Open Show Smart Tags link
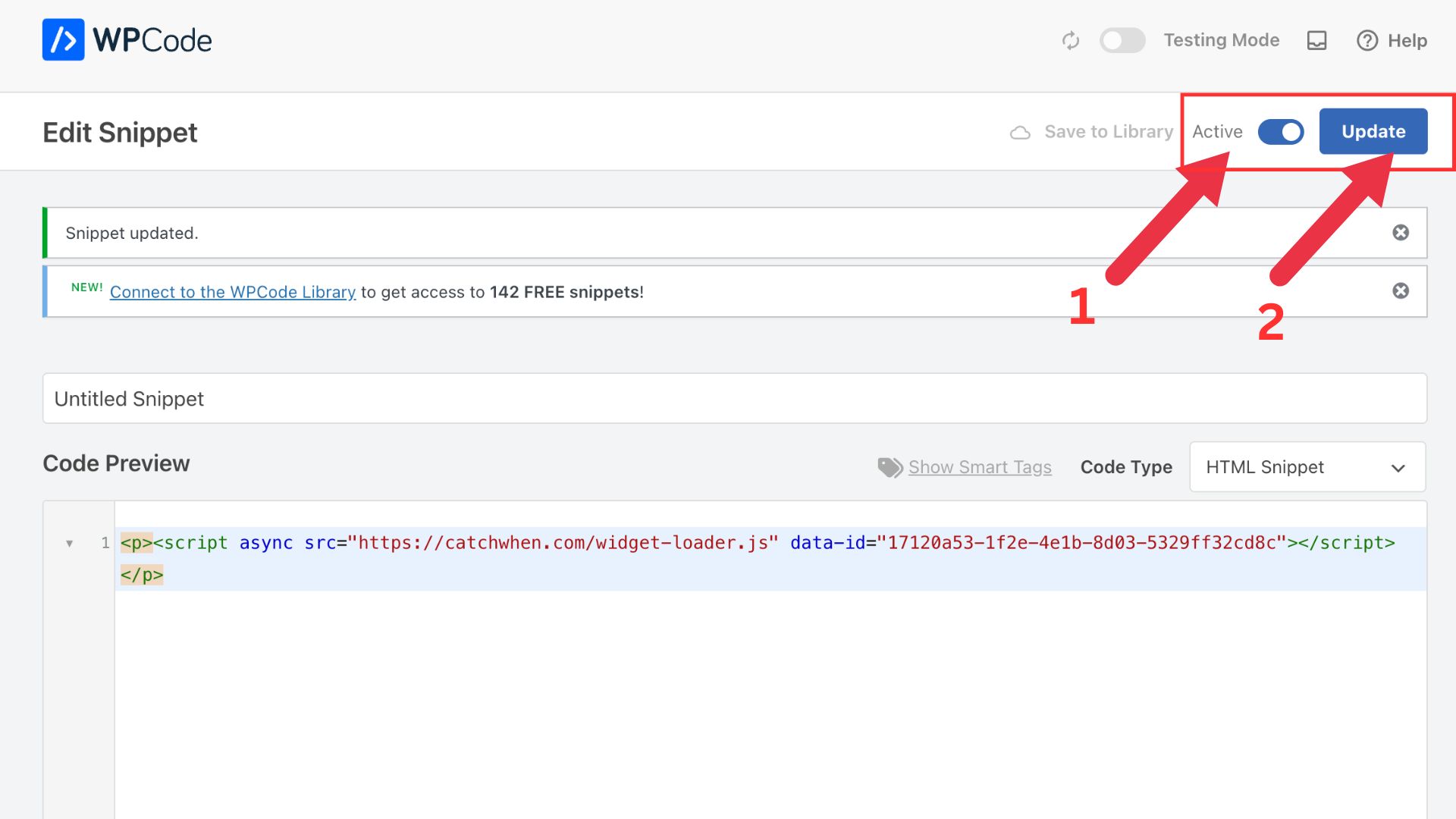This screenshot has width=1456, height=819. pyautogui.click(x=980, y=467)
